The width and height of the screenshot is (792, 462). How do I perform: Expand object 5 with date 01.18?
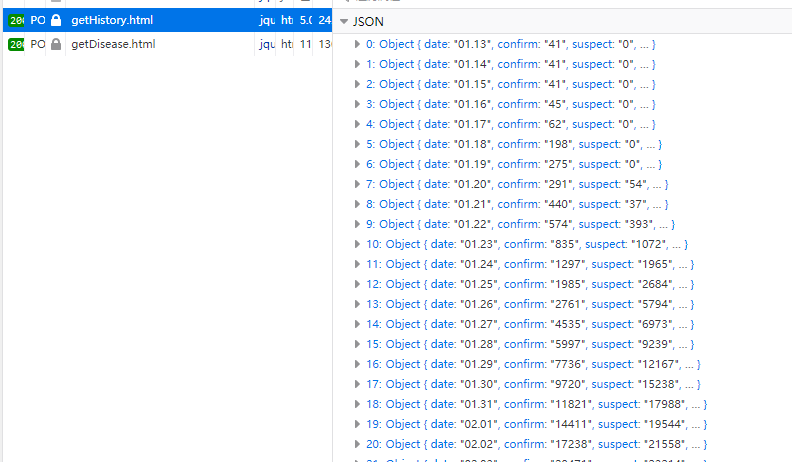tap(357, 144)
